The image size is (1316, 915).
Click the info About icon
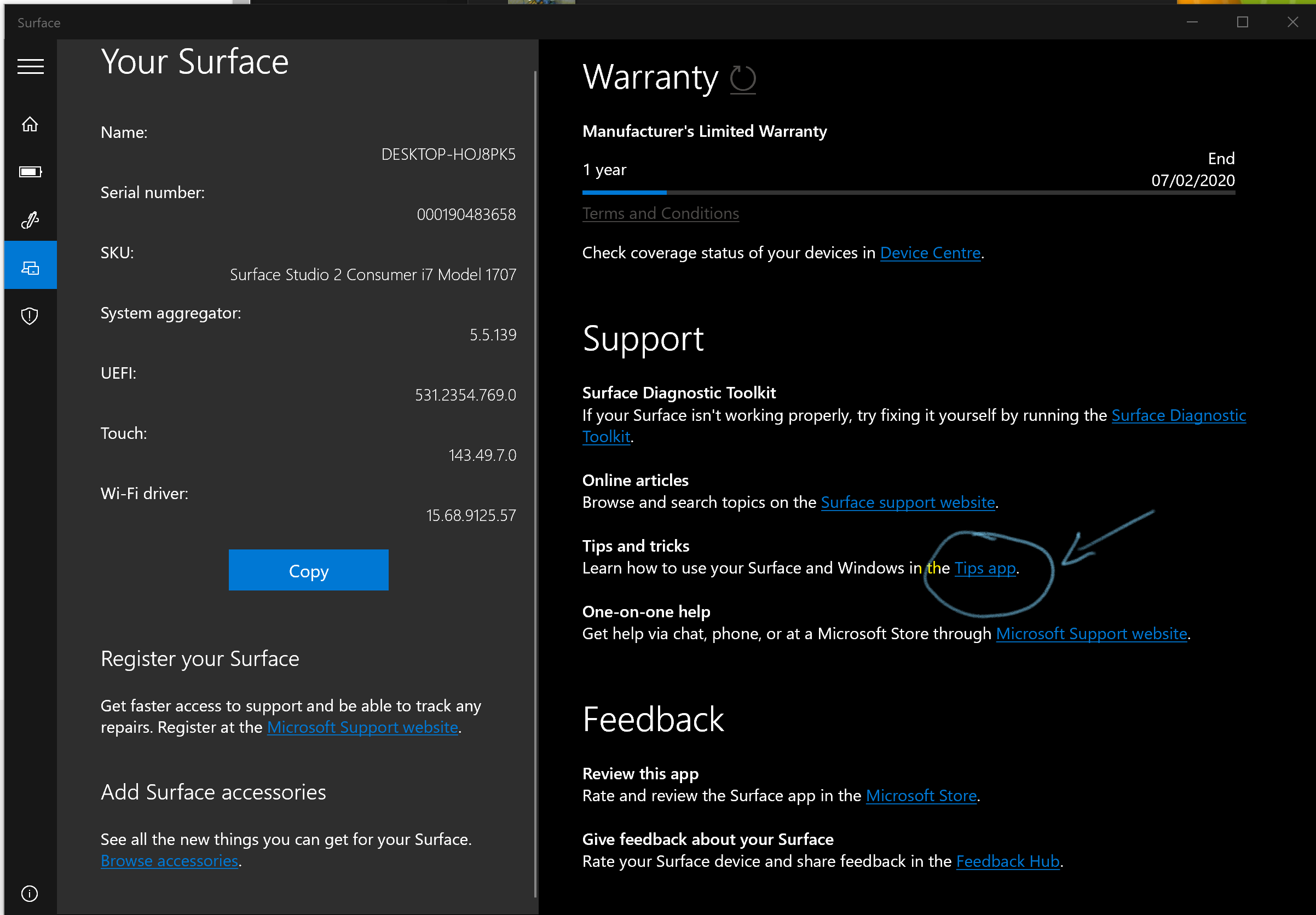(30, 893)
